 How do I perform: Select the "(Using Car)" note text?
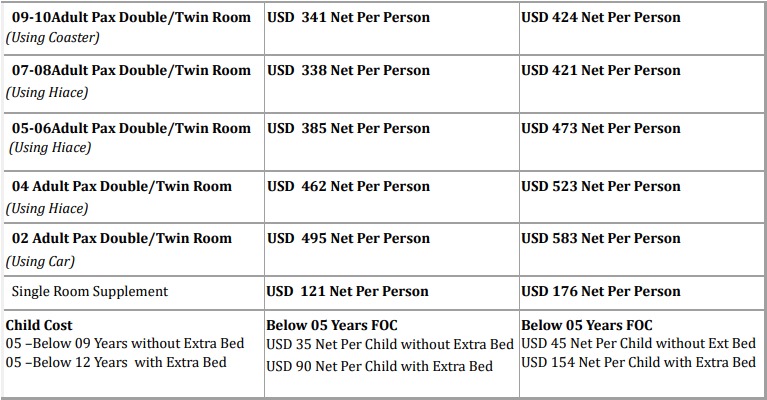click(40, 262)
